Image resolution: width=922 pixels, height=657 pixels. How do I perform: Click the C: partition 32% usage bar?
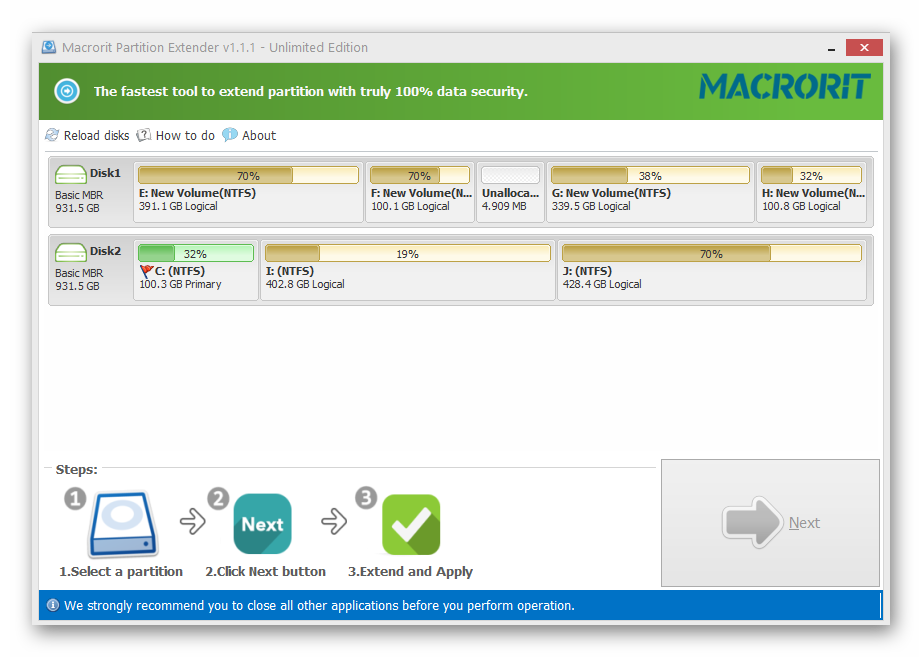[x=196, y=254]
